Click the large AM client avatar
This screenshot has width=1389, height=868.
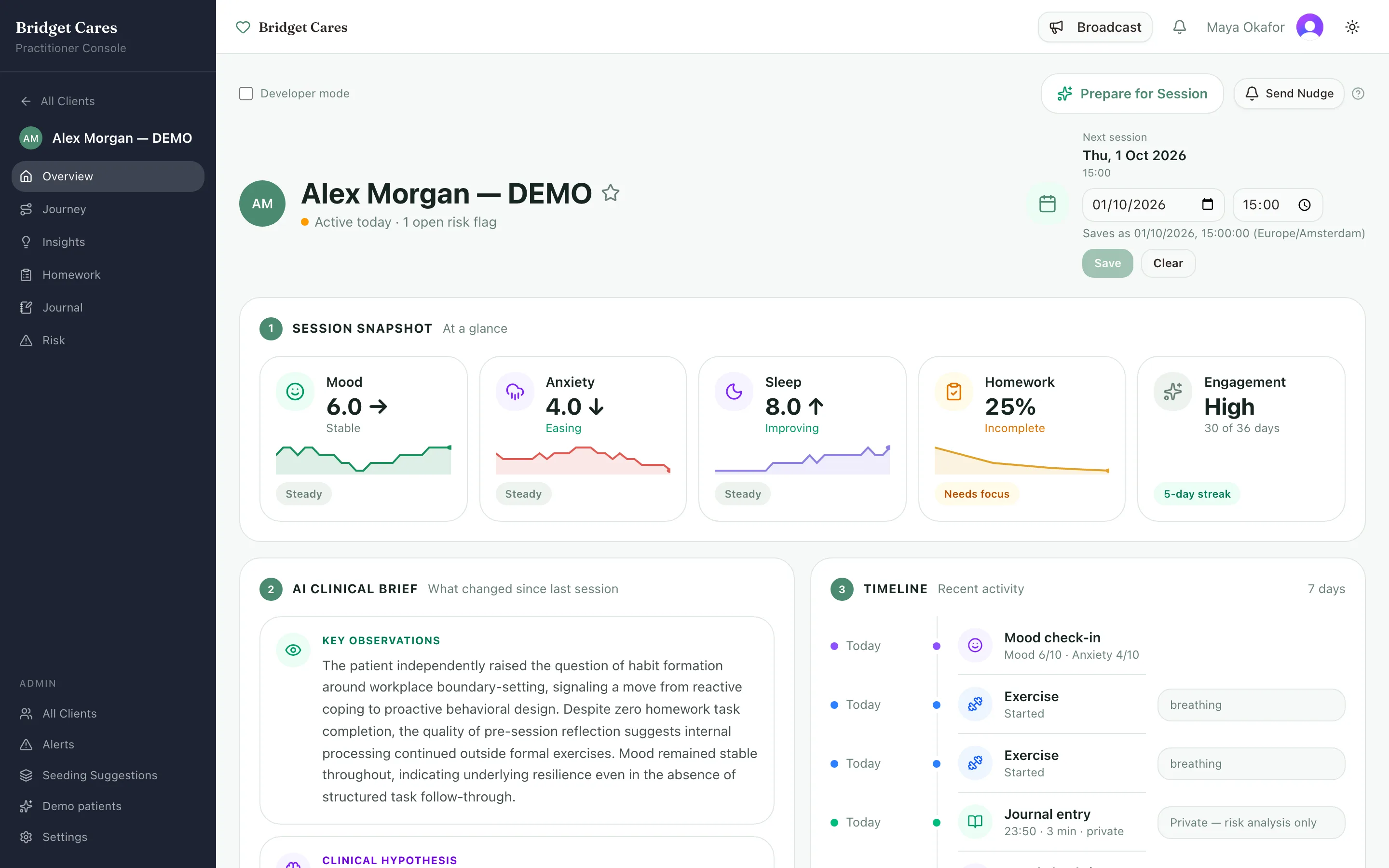tap(262, 204)
